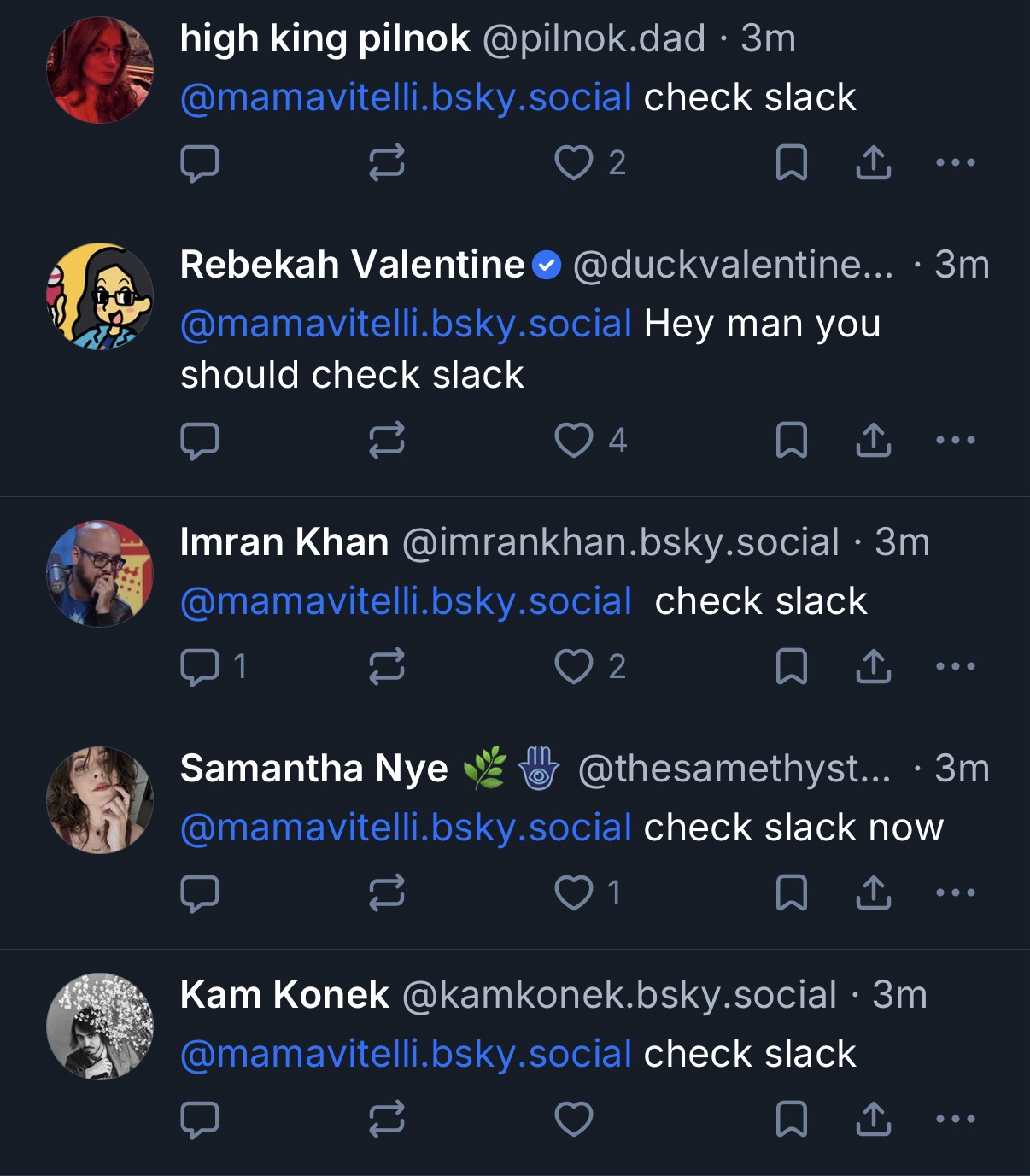Screen dimensions: 1030x1176
Task: Open mamavitelli mention in Imran Khan's post
Action: point(406,601)
